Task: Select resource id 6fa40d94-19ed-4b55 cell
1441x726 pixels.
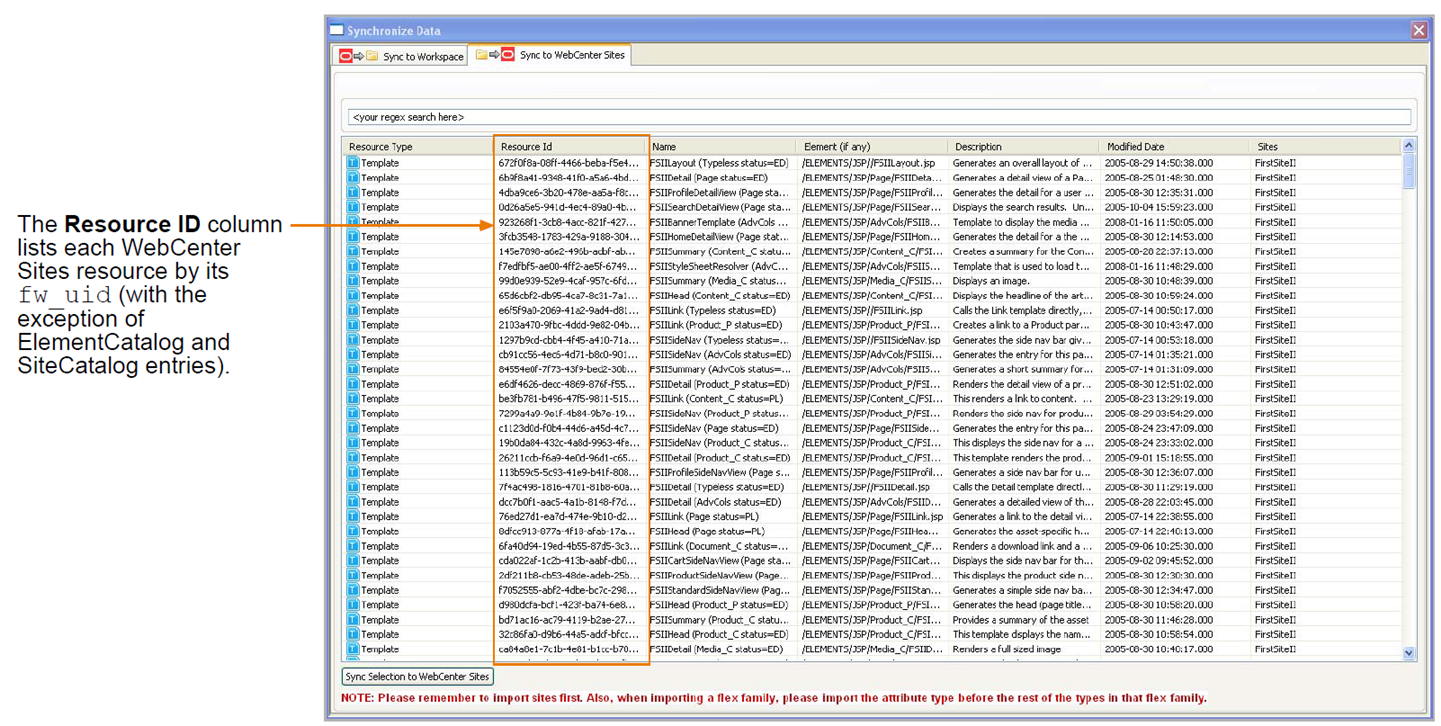Action: (x=570, y=546)
